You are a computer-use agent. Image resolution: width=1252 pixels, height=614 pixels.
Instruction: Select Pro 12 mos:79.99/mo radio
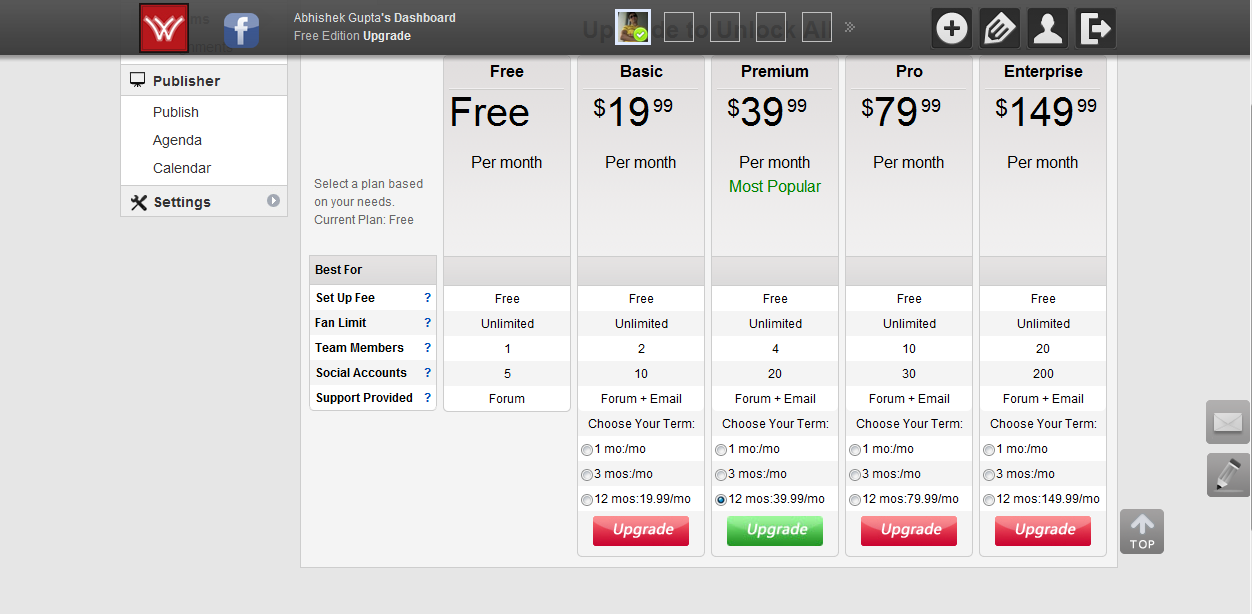(x=855, y=500)
